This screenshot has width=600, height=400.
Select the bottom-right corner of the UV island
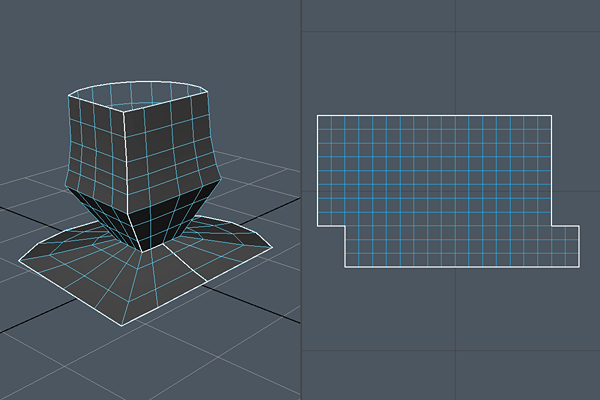pyautogui.click(x=579, y=268)
